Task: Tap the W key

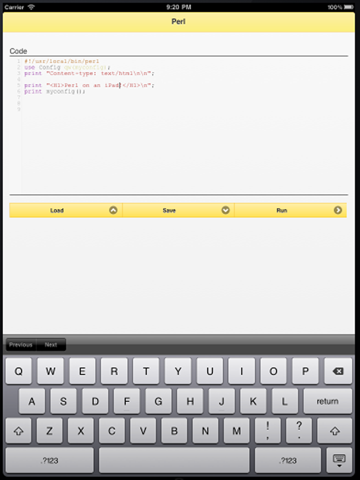Action: click(50, 371)
